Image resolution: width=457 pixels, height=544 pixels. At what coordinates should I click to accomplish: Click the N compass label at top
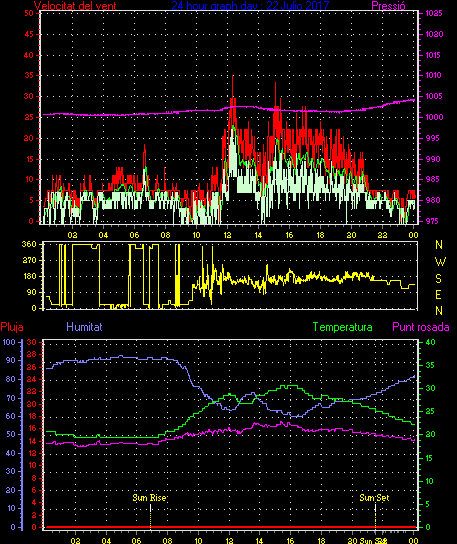click(x=439, y=245)
